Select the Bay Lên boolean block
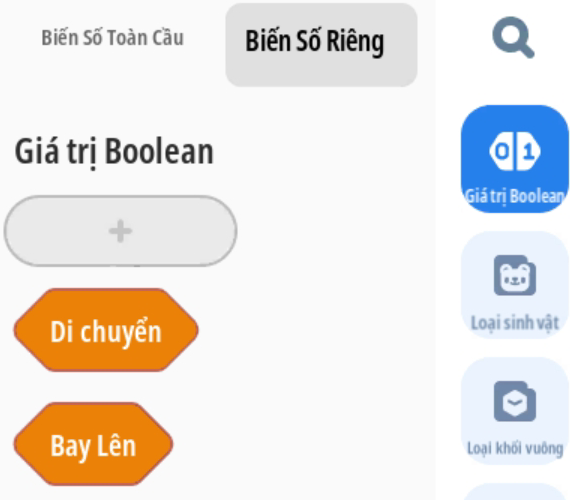This screenshot has height=500, width=575. click(x=93, y=444)
